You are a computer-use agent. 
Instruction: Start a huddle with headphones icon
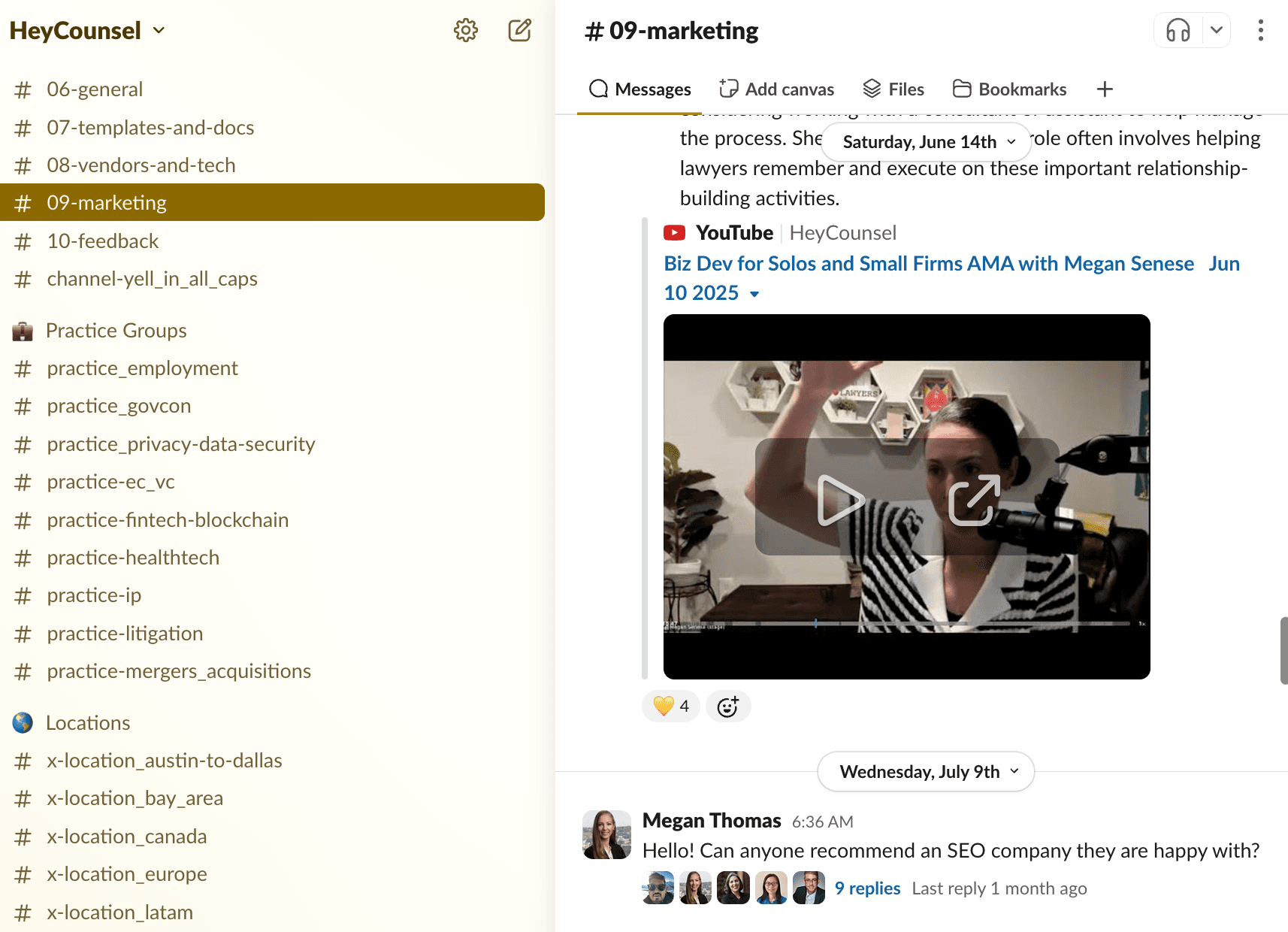1178,31
